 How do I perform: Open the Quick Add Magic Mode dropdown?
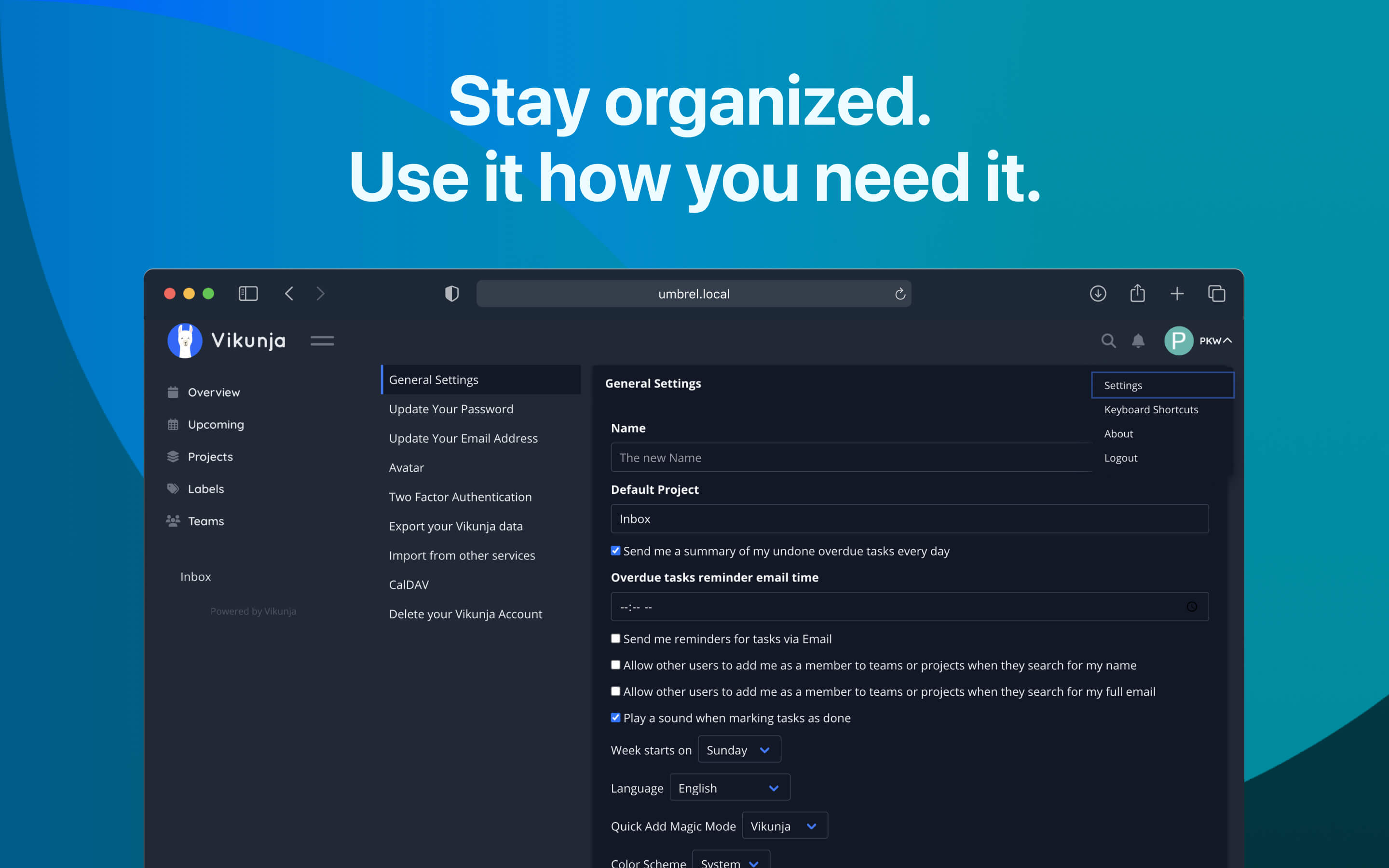[784, 826]
